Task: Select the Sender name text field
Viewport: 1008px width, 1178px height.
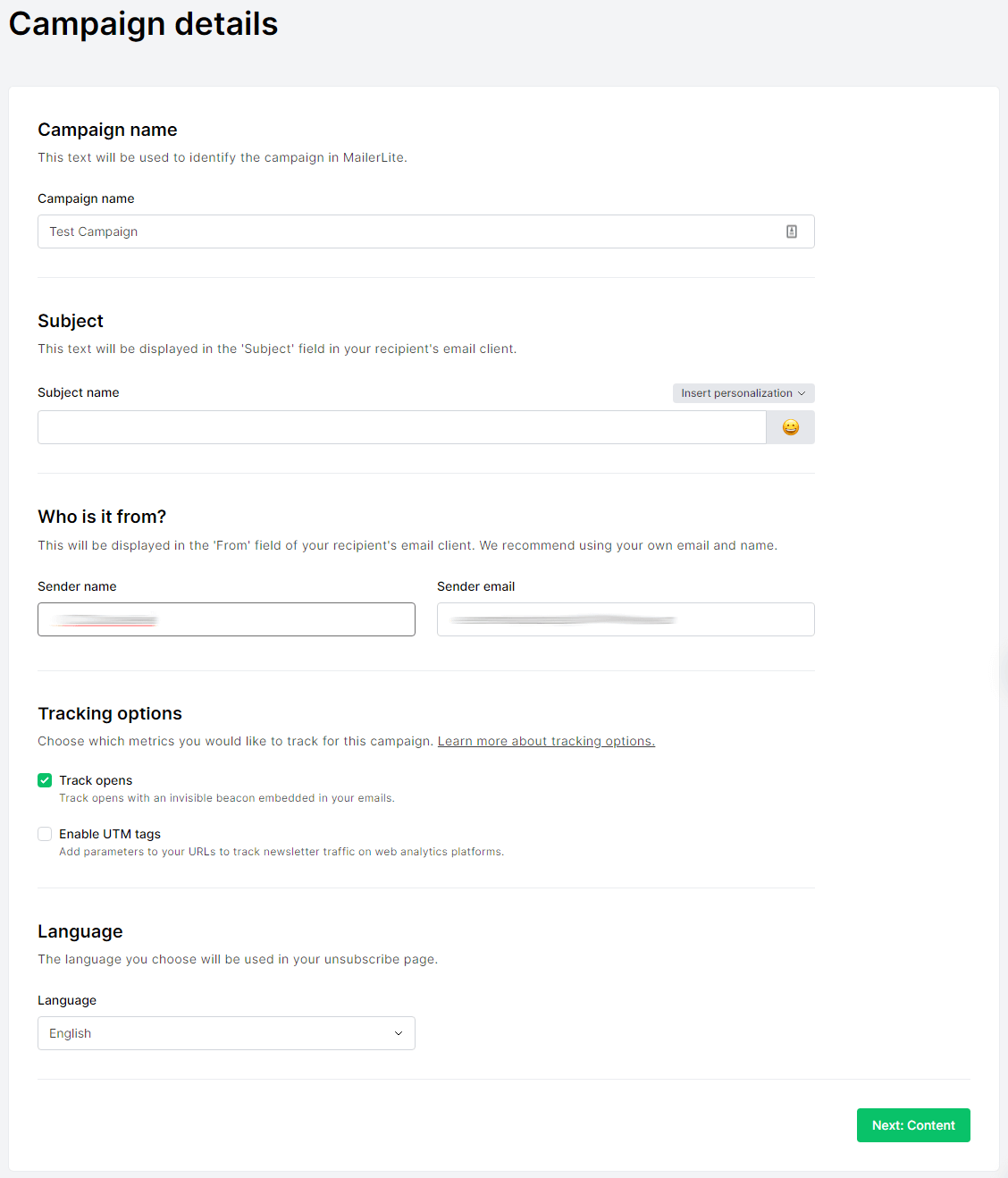Action: pyautogui.click(x=226, y=619)
